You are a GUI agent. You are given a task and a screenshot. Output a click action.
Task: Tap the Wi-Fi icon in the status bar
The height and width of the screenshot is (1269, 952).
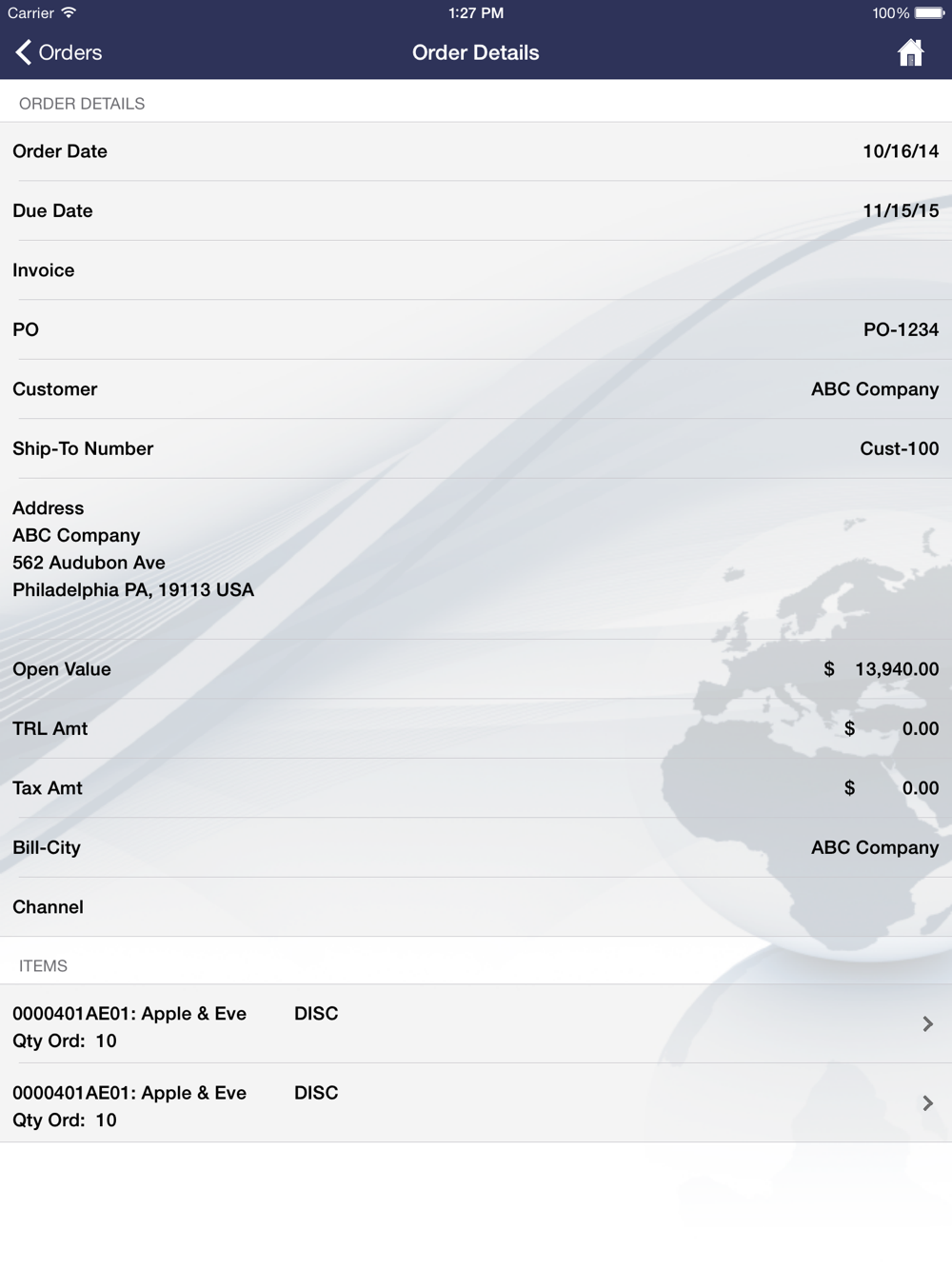(x=69, y=13)
